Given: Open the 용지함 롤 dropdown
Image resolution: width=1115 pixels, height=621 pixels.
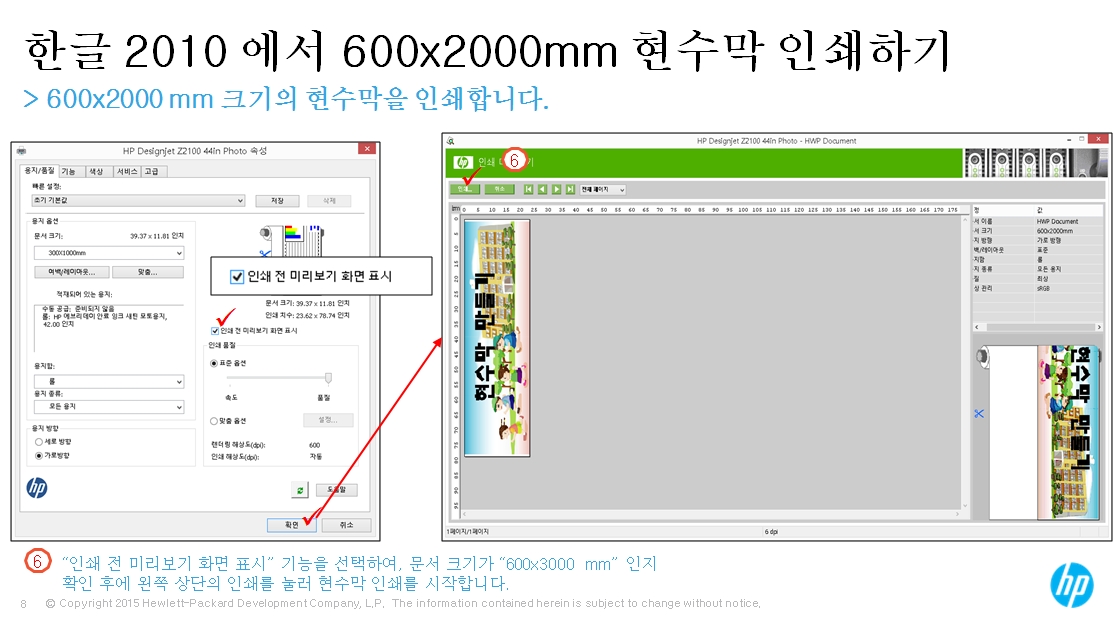Looking at the screenshot, I should 109,381.
